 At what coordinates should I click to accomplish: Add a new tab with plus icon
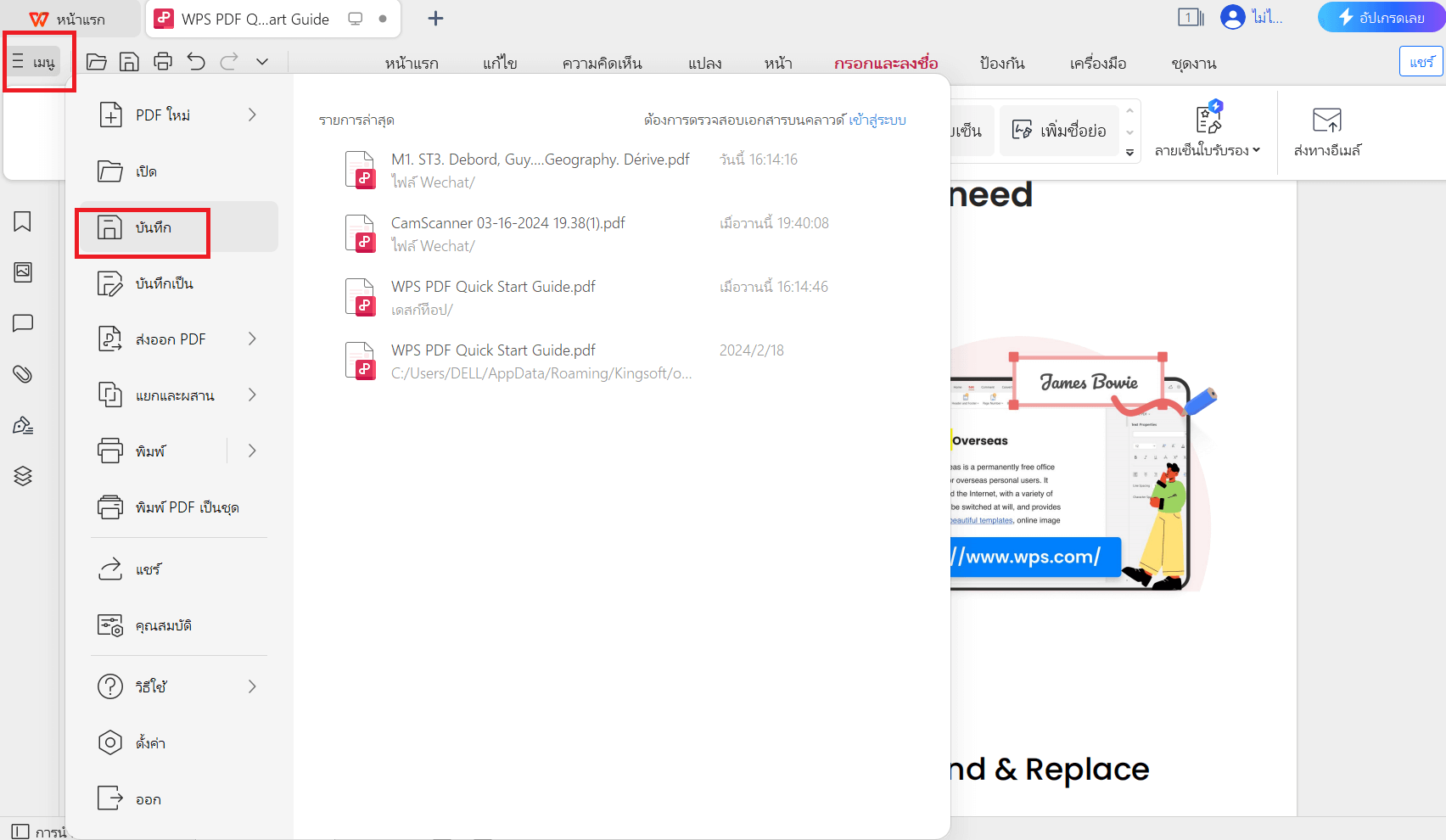coord(435,19)
